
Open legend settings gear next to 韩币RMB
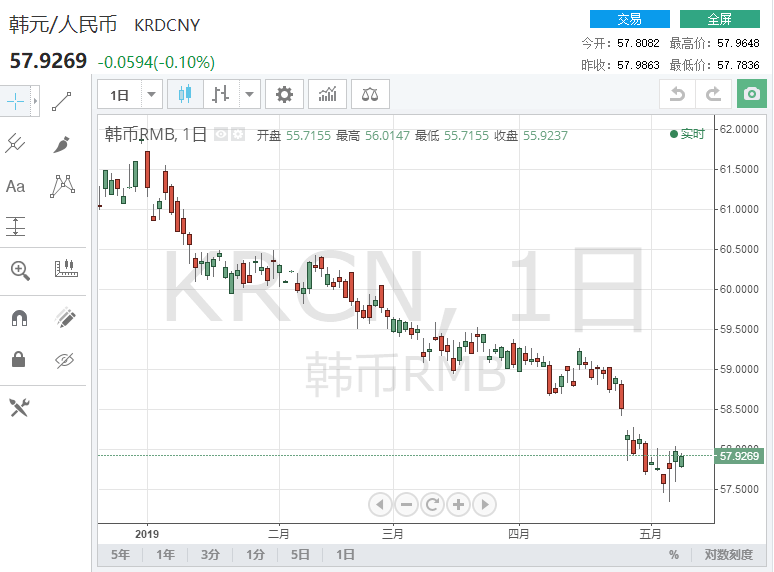point(238,134)
